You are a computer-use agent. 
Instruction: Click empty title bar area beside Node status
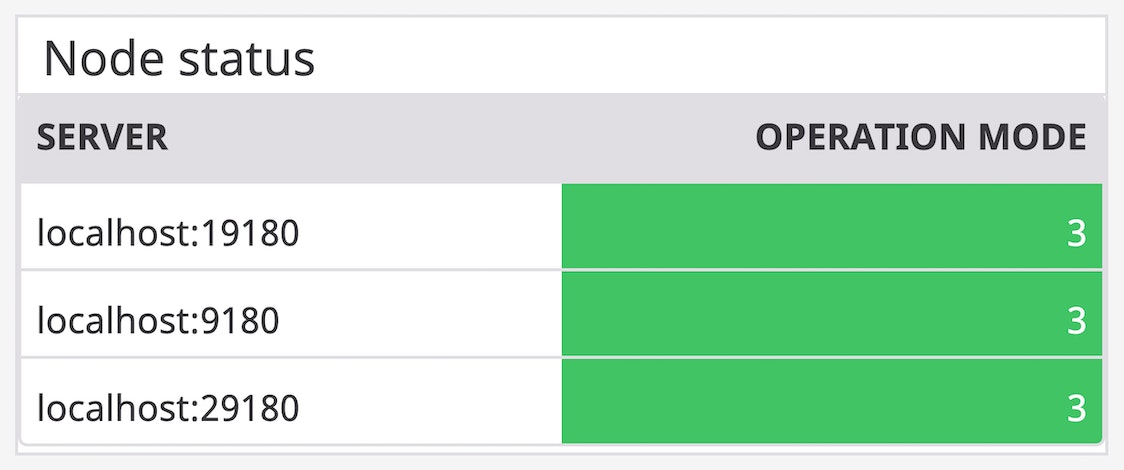(x=700, y=59)
